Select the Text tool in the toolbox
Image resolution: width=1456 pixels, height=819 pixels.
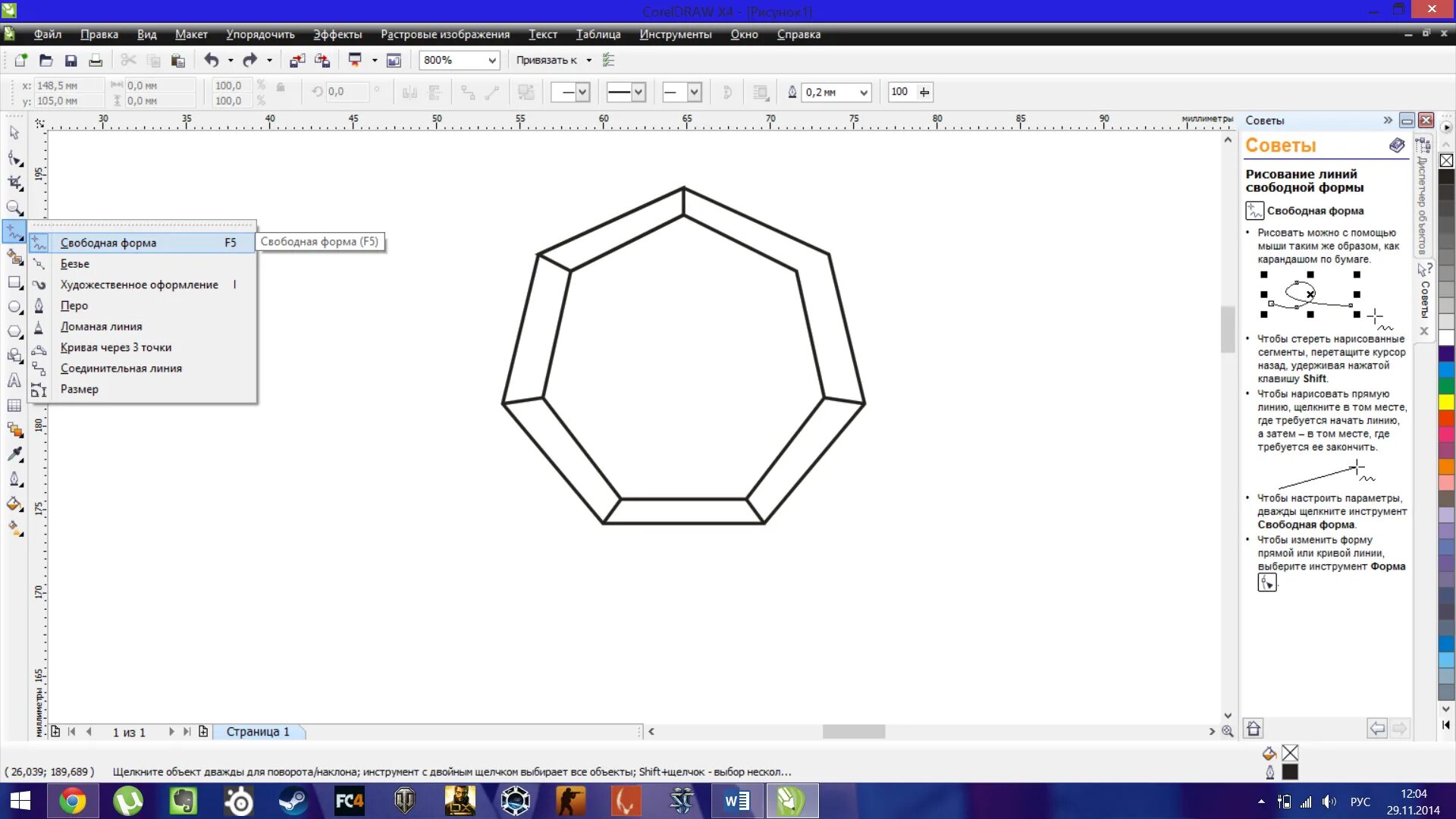(x=14, y=381)
